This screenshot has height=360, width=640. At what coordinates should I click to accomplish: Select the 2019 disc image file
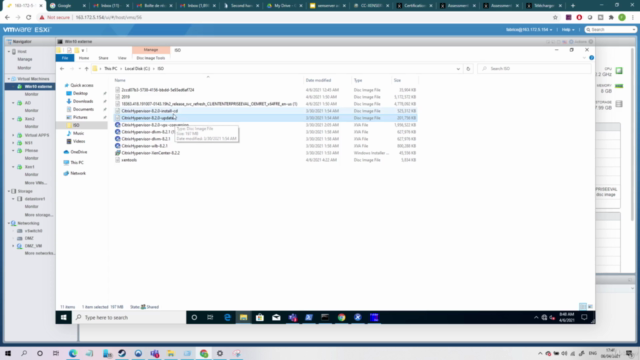click(125, 97)
